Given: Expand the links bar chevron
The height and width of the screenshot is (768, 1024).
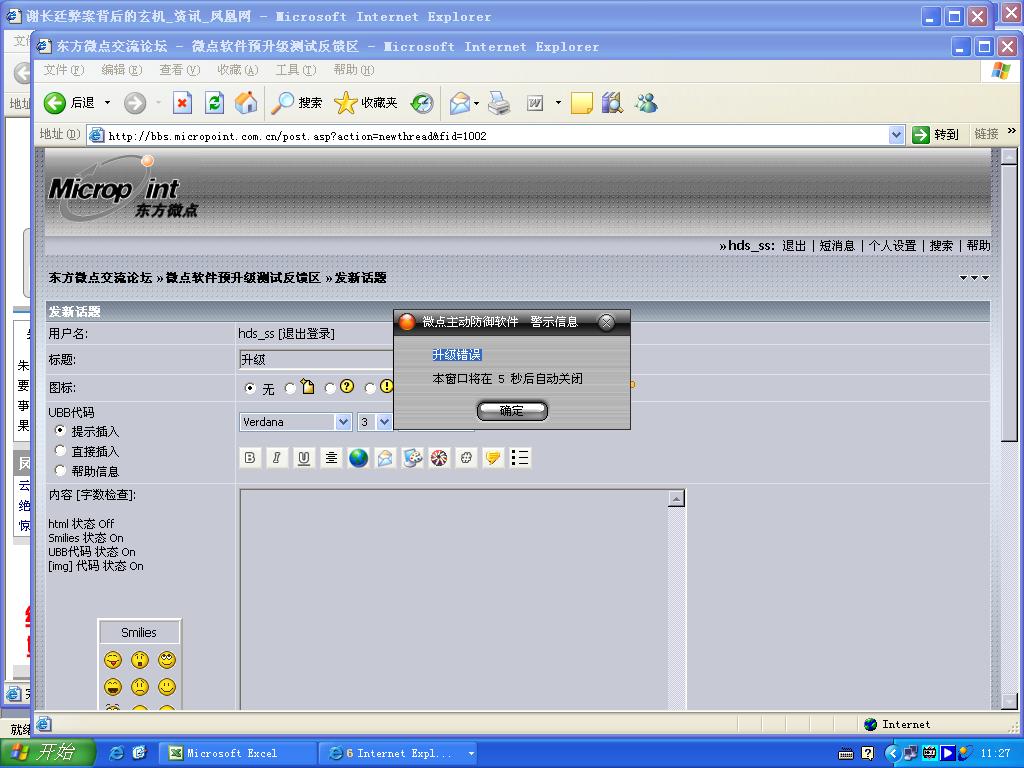Looking at the screenshot, I should pos(1012,131).
